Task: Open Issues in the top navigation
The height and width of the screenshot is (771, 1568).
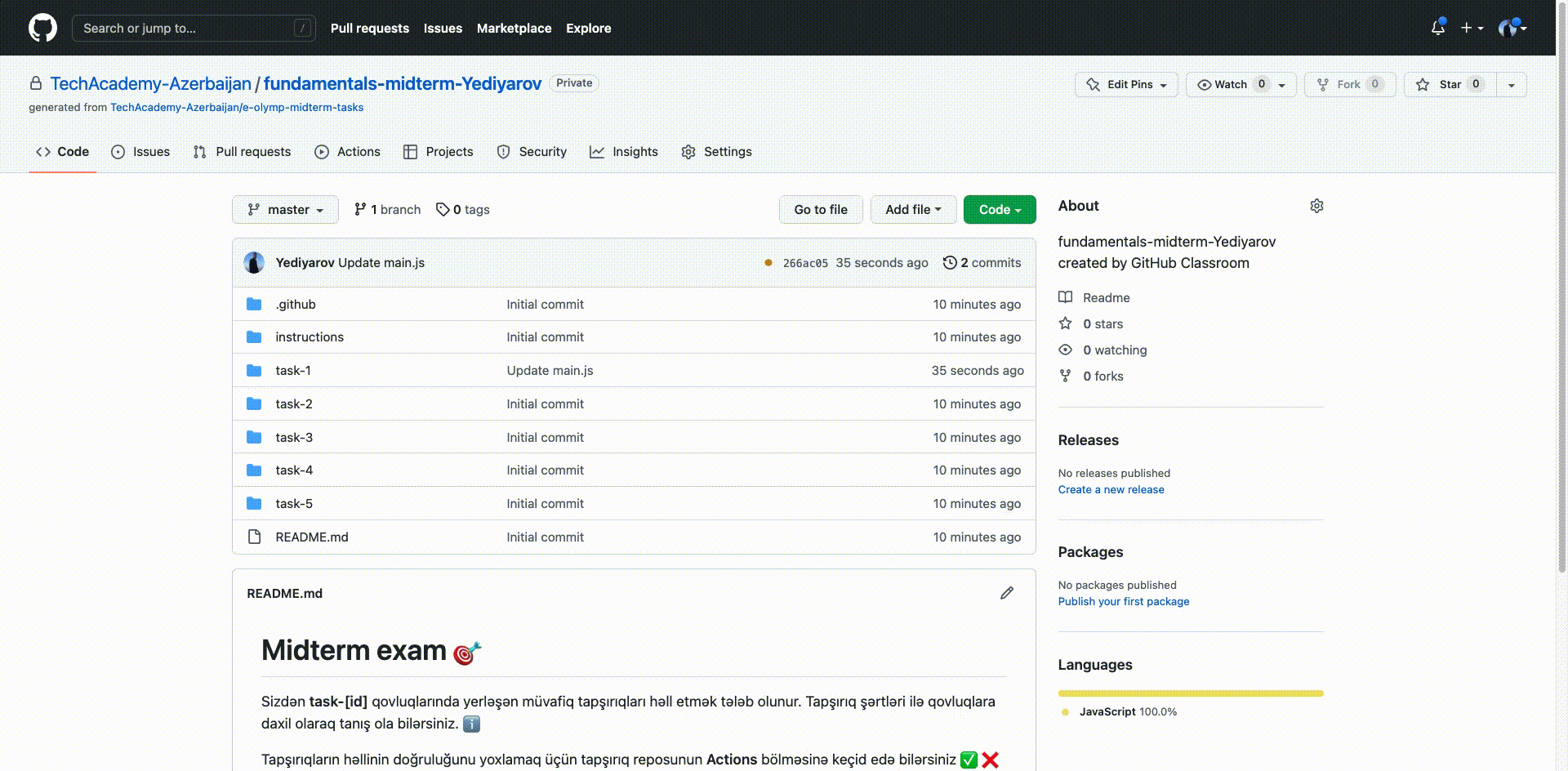Action: tap(443, 28)
